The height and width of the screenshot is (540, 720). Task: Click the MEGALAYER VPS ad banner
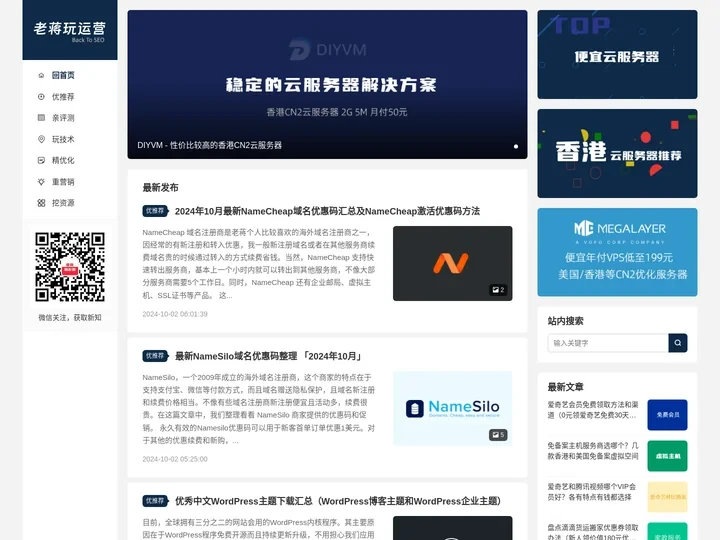click(x=617, y=252)
